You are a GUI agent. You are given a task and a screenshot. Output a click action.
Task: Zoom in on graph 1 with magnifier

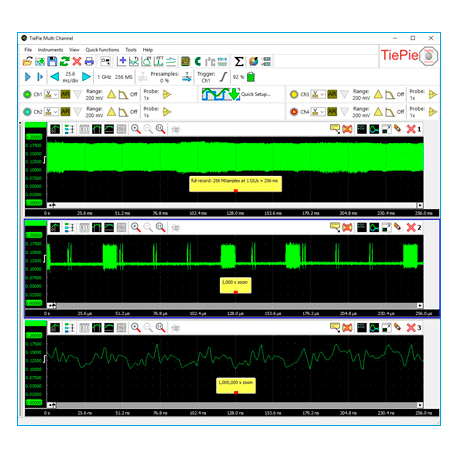(x=136, y=129)
